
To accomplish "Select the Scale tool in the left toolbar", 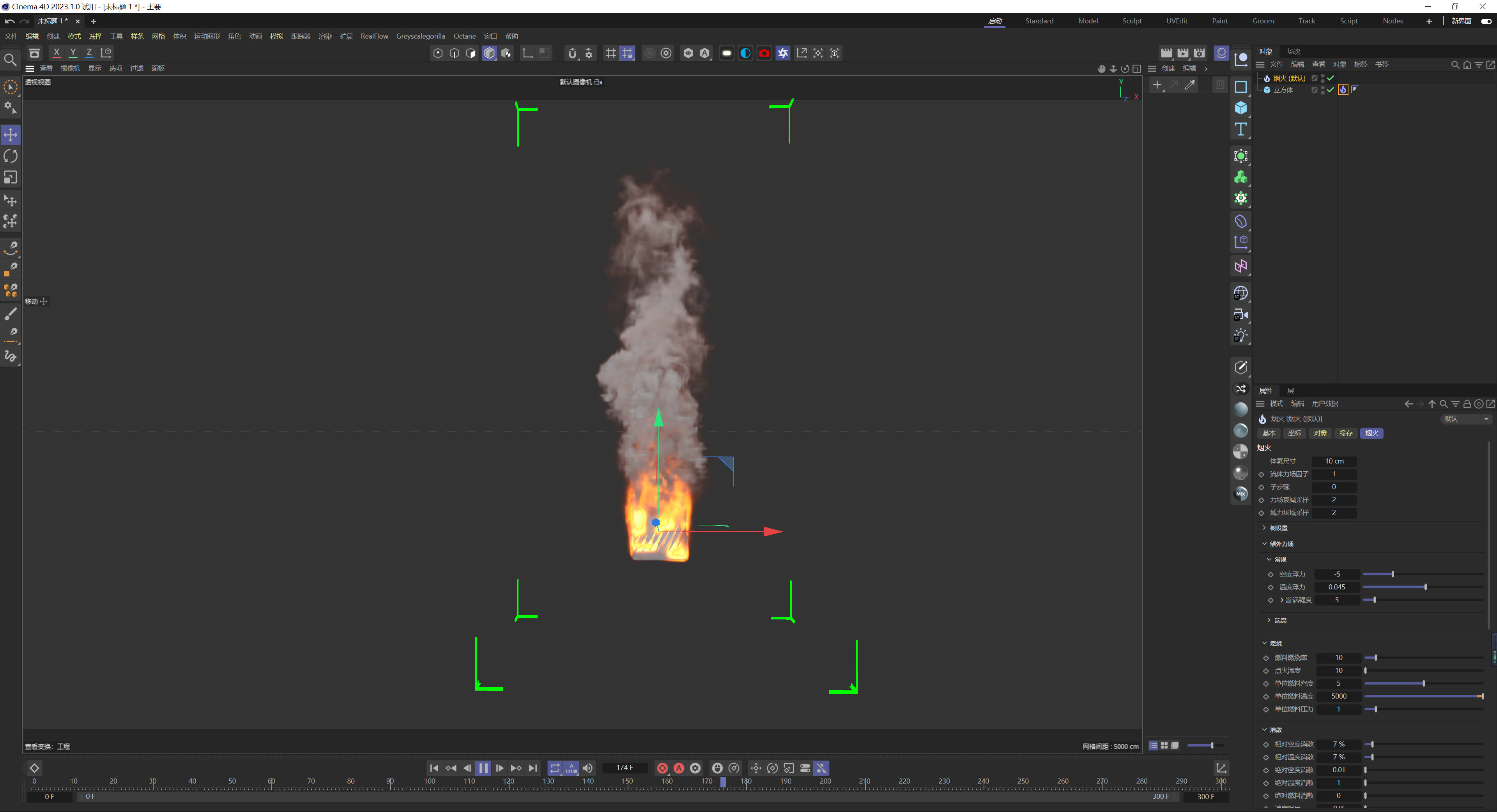I will [11, 177].
